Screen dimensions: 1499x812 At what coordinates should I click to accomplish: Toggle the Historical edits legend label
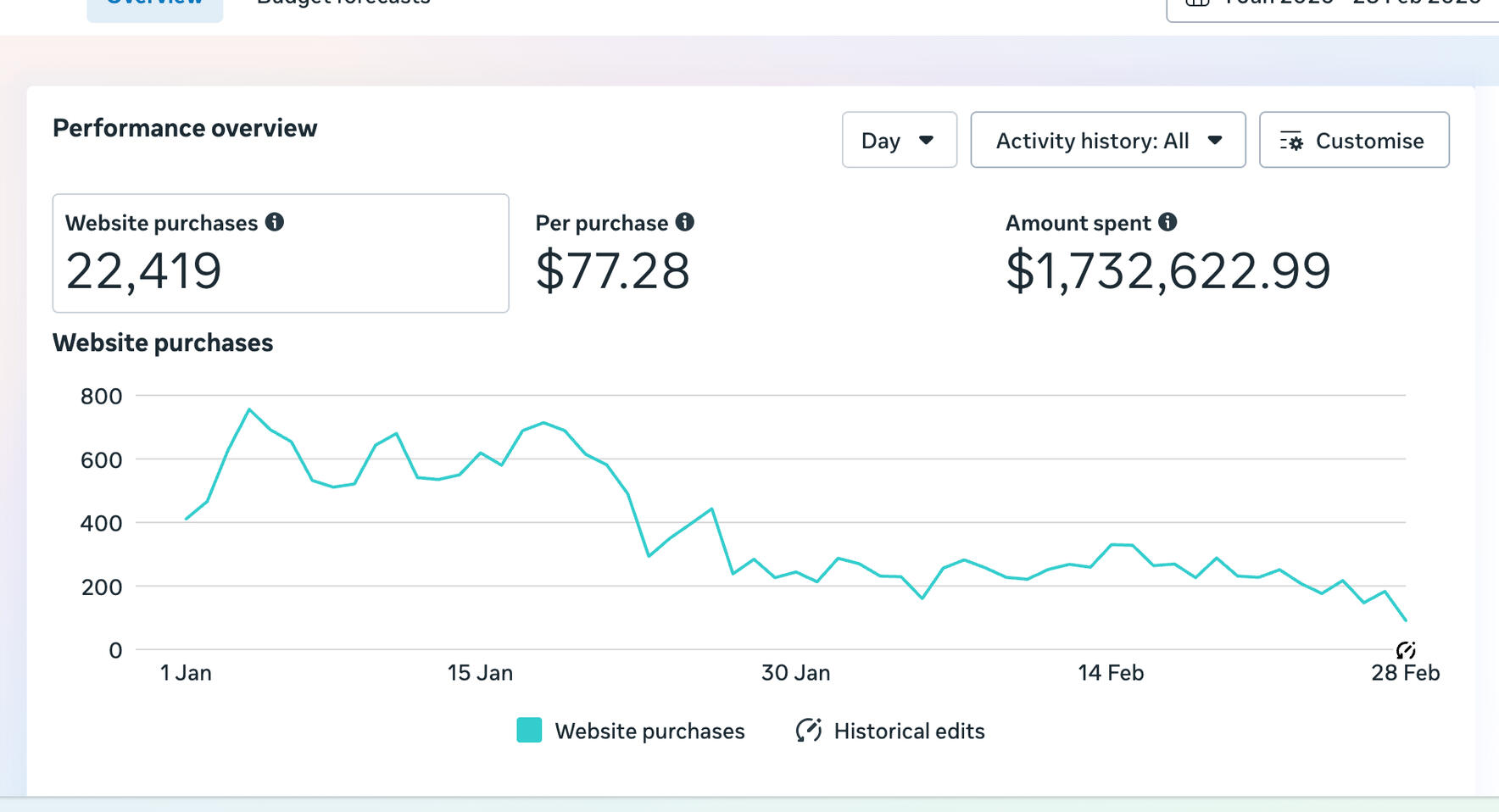coord(909,731)
